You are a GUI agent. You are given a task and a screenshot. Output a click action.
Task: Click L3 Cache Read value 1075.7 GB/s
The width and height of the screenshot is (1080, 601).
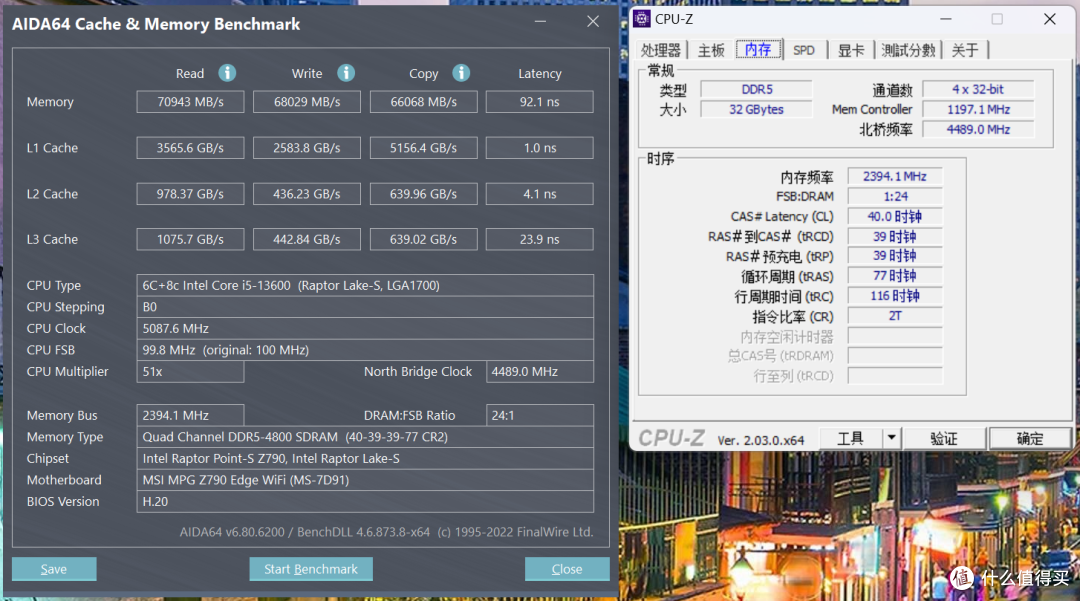[x=190, y=240]
